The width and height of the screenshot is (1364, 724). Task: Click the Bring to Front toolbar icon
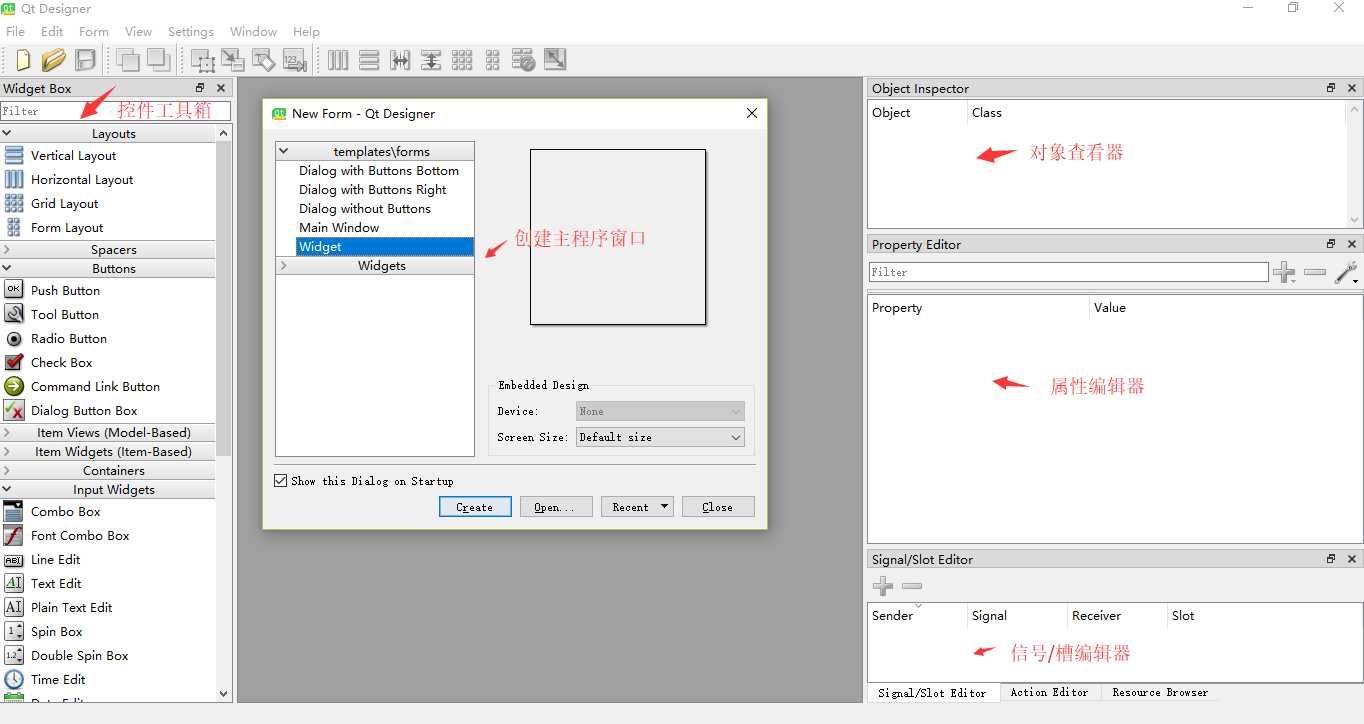tap(158, 60)
